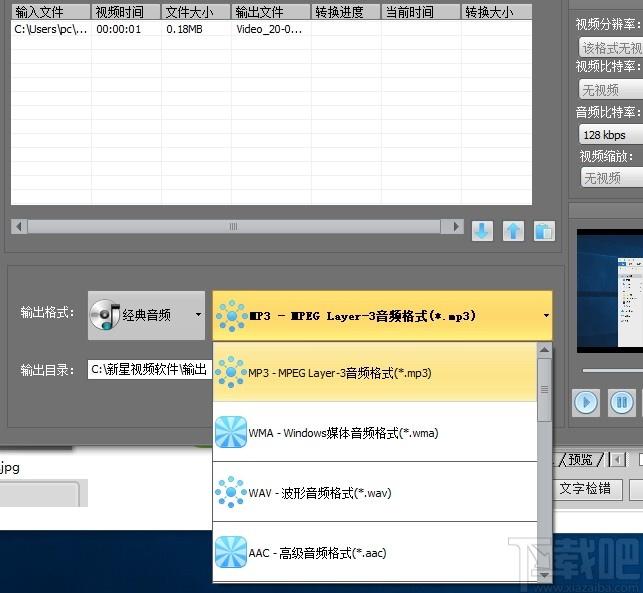
Task: Click the format list scroll down arrow
Action: [x=545, y=575]
